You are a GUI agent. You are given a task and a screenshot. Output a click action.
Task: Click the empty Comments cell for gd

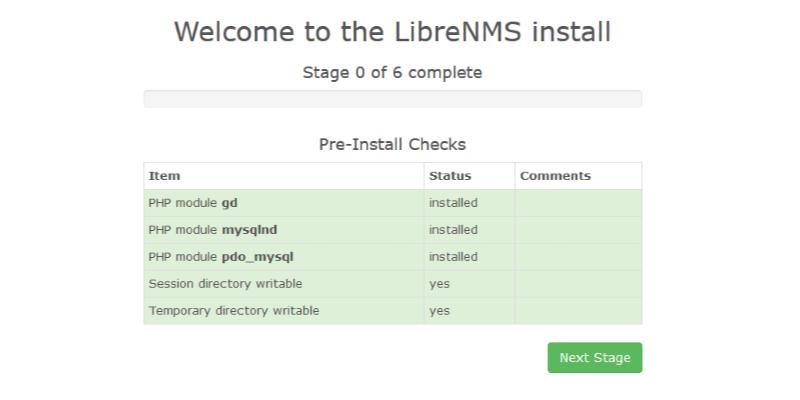click(578, 203)
